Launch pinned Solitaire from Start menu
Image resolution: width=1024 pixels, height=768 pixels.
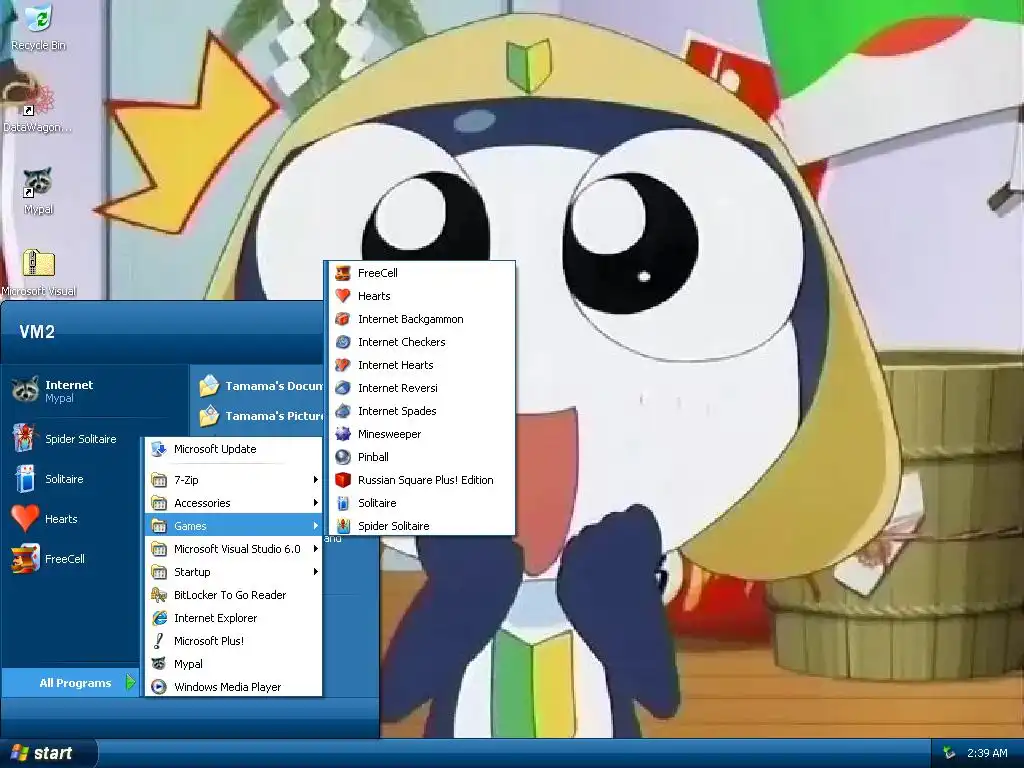[x=47, y=479]
